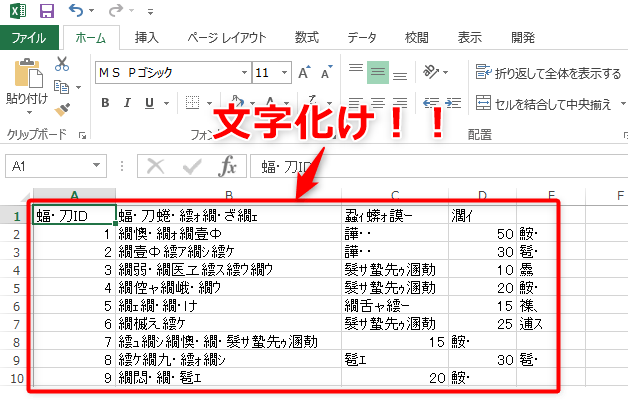This screenshot has height=400, width=628.
Task: Toggle Italic formatting
Action: click(128, 103)
